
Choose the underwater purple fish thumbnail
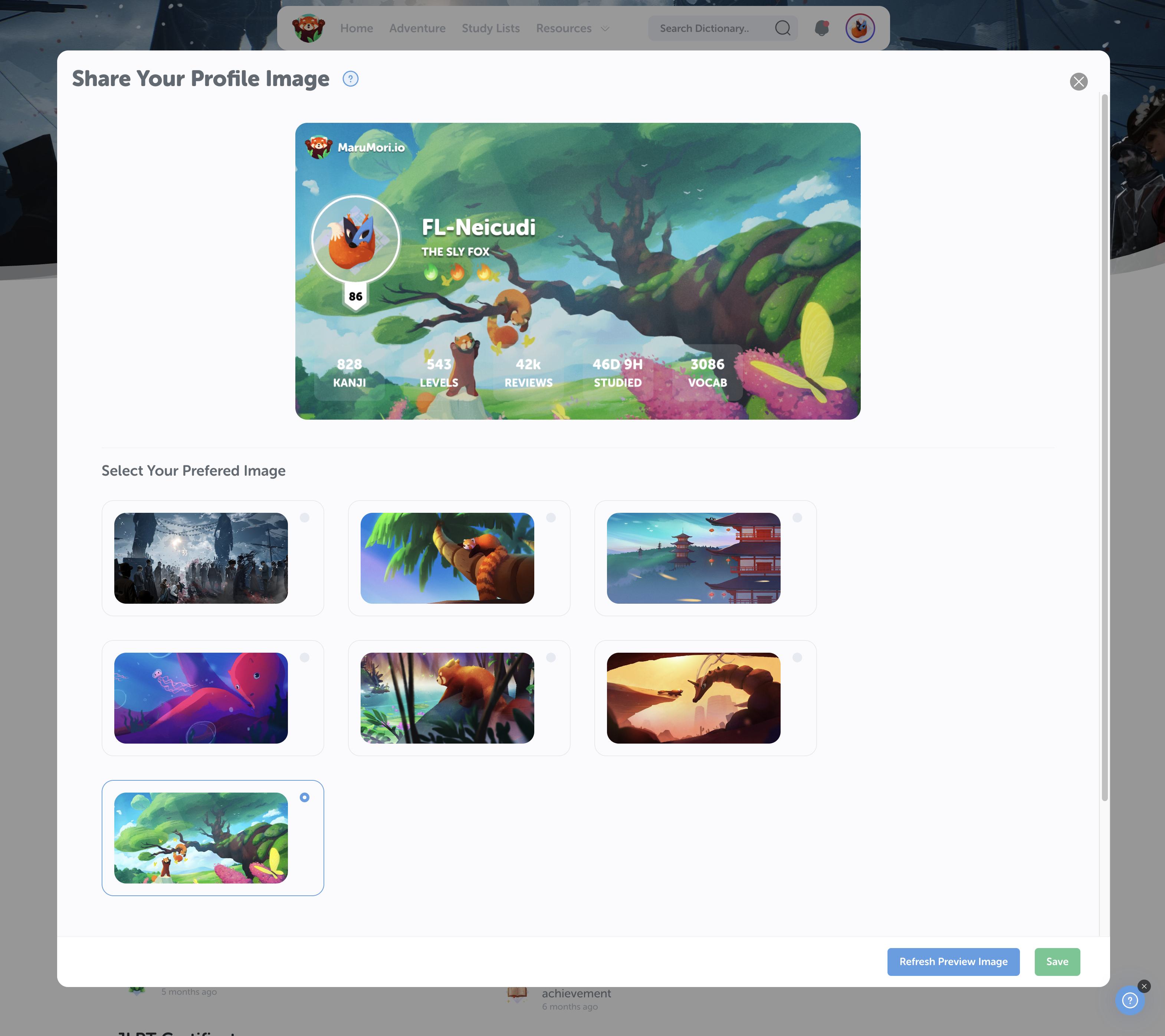pyautogui.click(x=201, y=698)
